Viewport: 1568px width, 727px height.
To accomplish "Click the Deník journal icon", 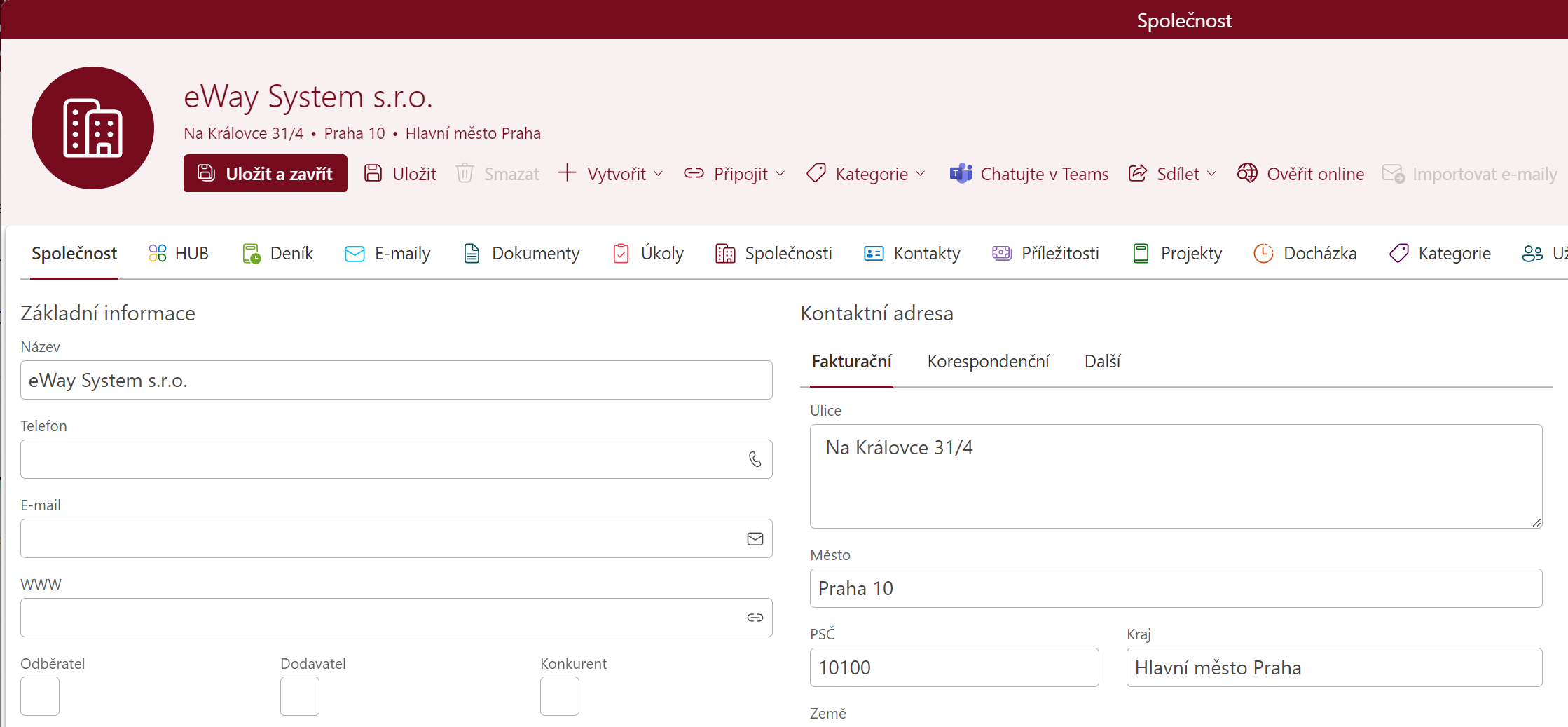I will [251, 254].
